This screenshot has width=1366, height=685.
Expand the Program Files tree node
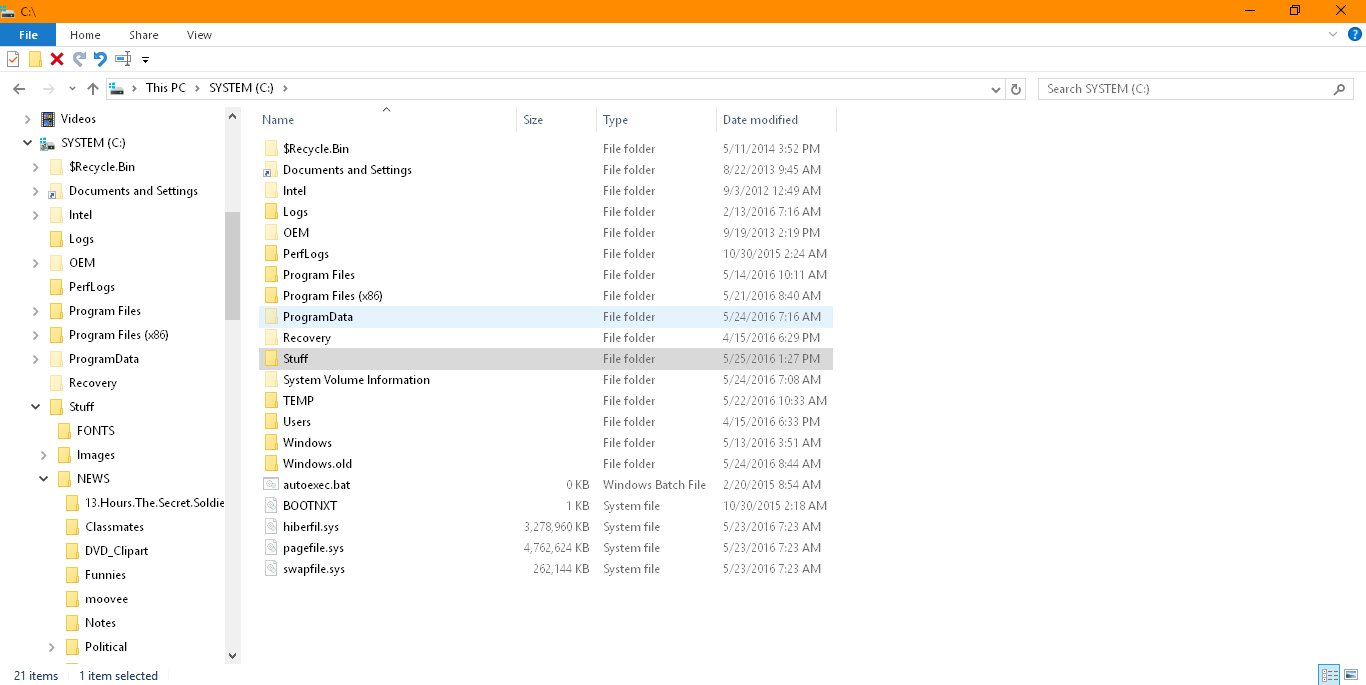pos(36,311)
